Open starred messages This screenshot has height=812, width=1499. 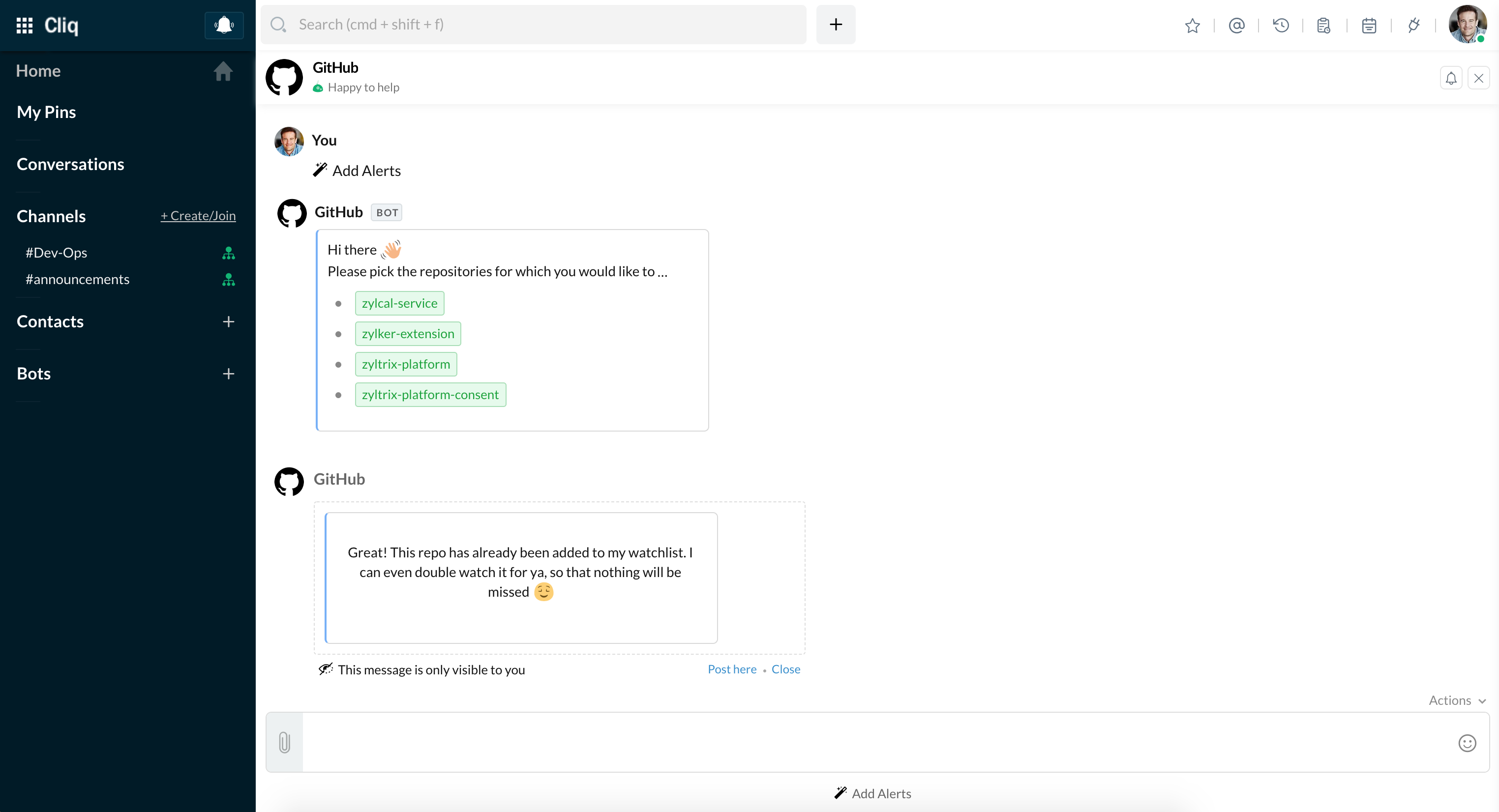pyautogui.click(x=1192, y=26)
